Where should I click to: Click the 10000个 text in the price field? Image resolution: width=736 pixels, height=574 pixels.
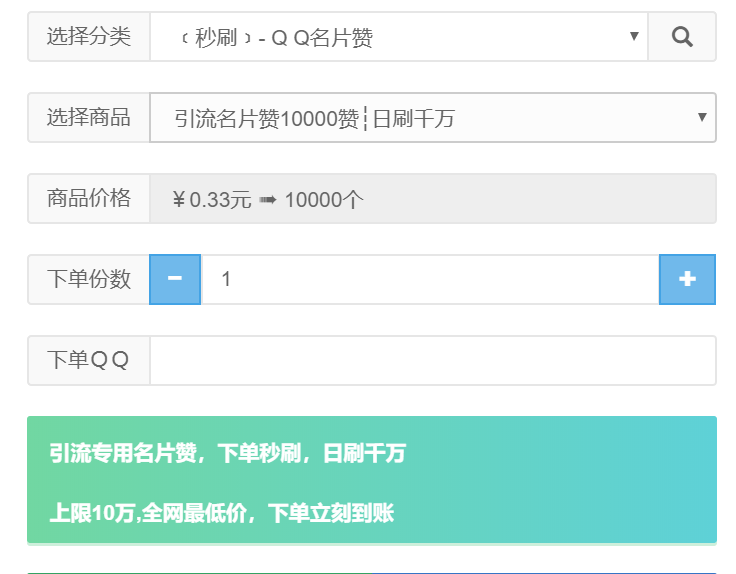pyautogui.click(x=324, y=199)
